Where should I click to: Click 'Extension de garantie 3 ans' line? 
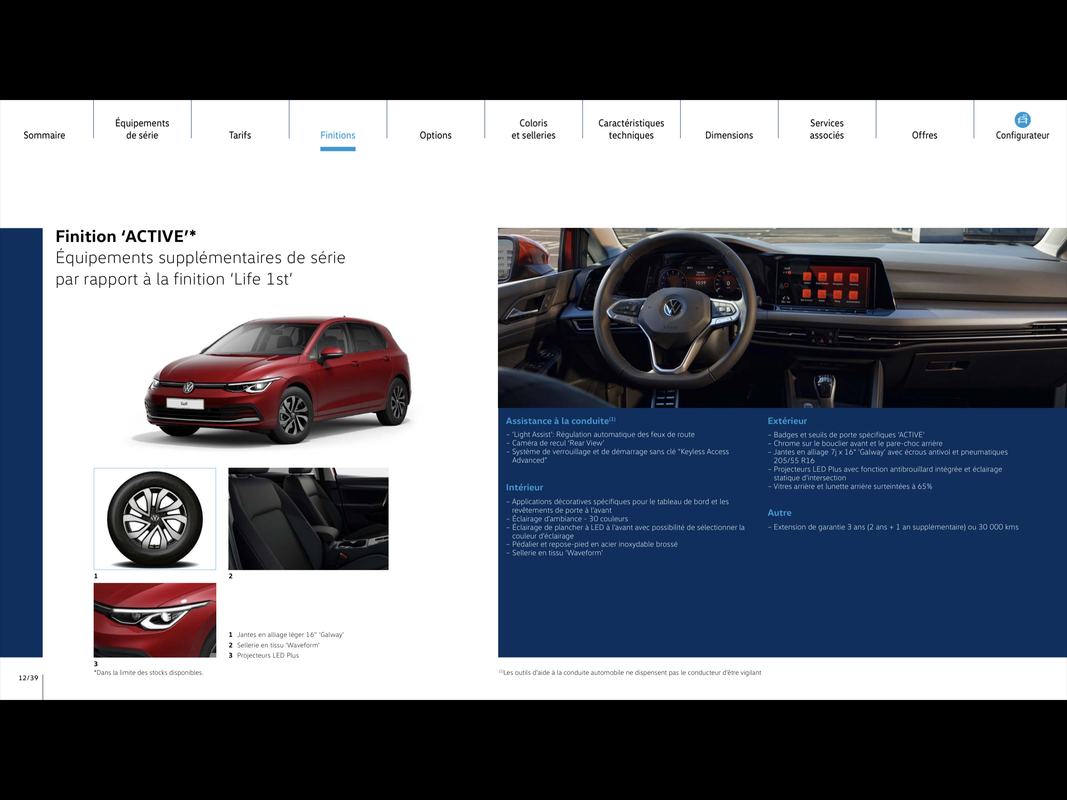[x=893, y=527]
